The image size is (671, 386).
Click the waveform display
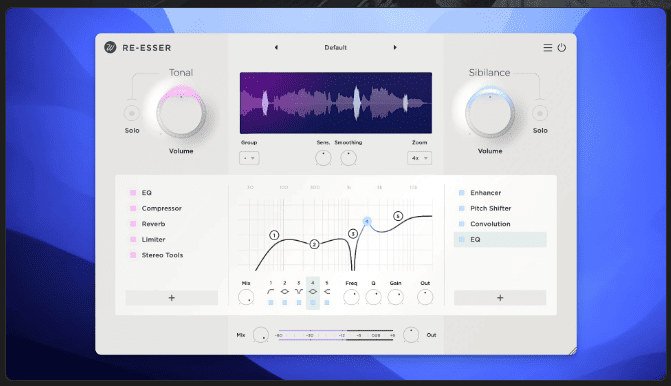[x=336, y=103]
